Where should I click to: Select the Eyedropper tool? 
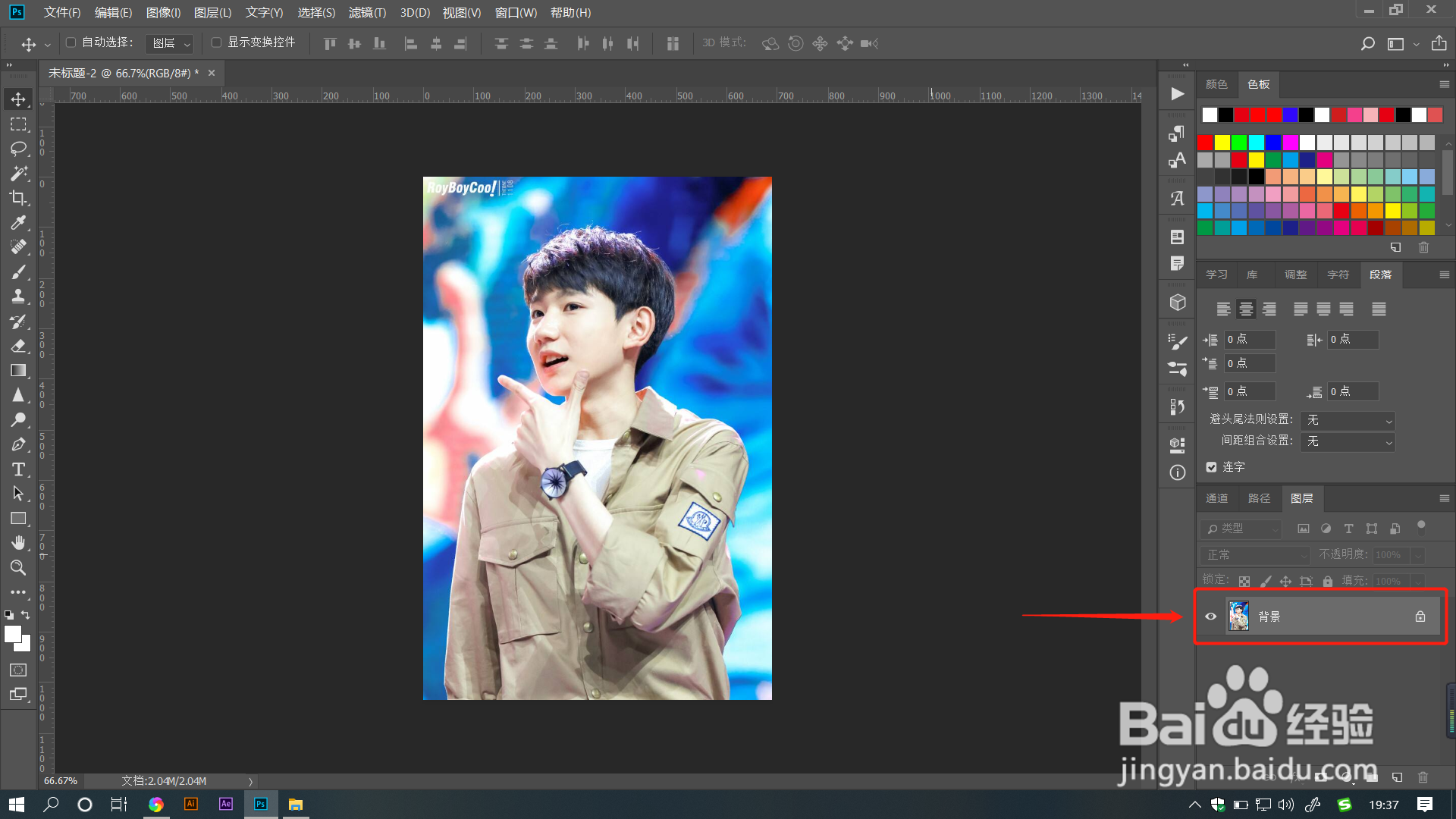18,222
